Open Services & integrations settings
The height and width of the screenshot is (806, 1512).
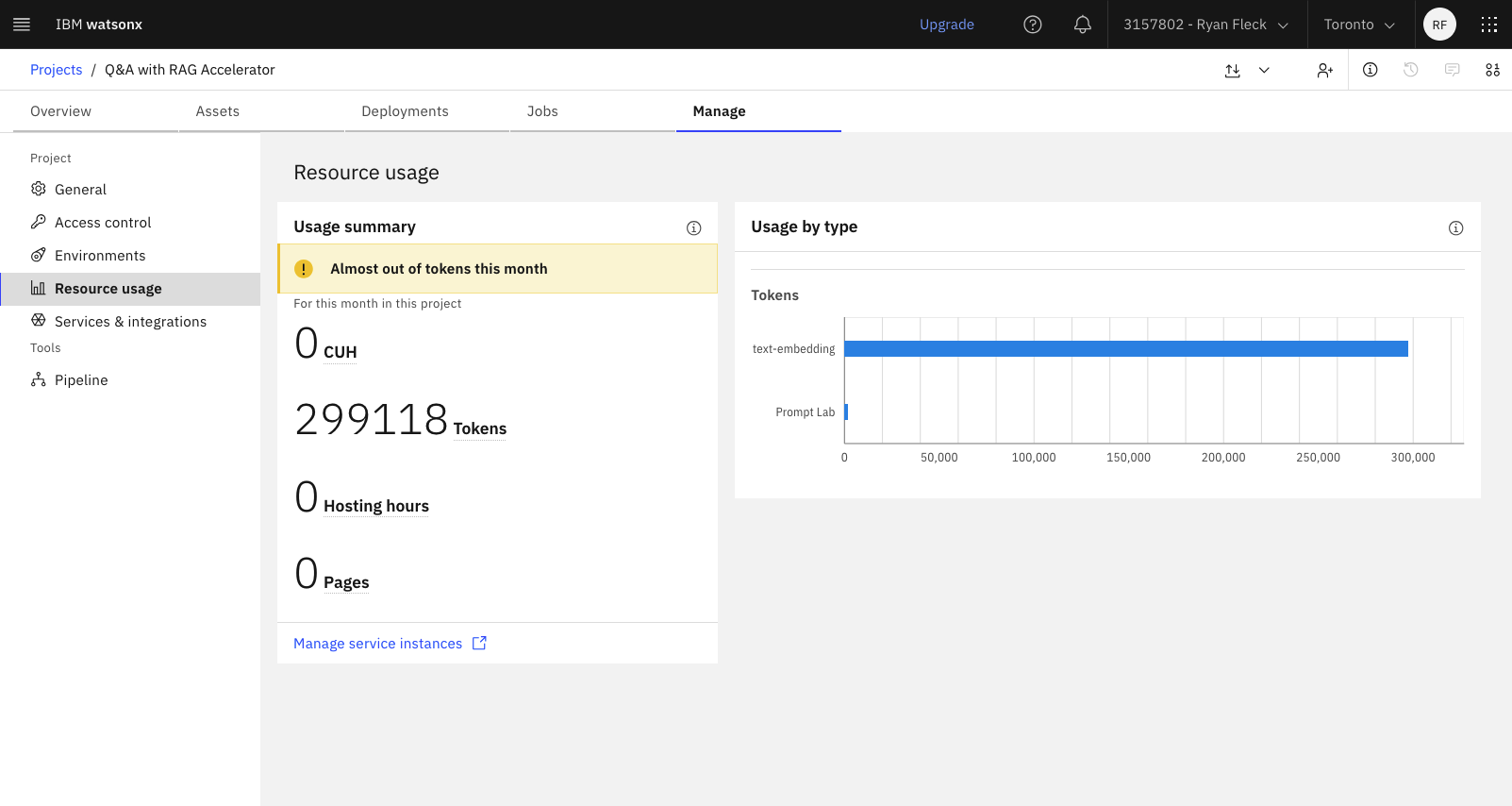(x=130, y=322)
